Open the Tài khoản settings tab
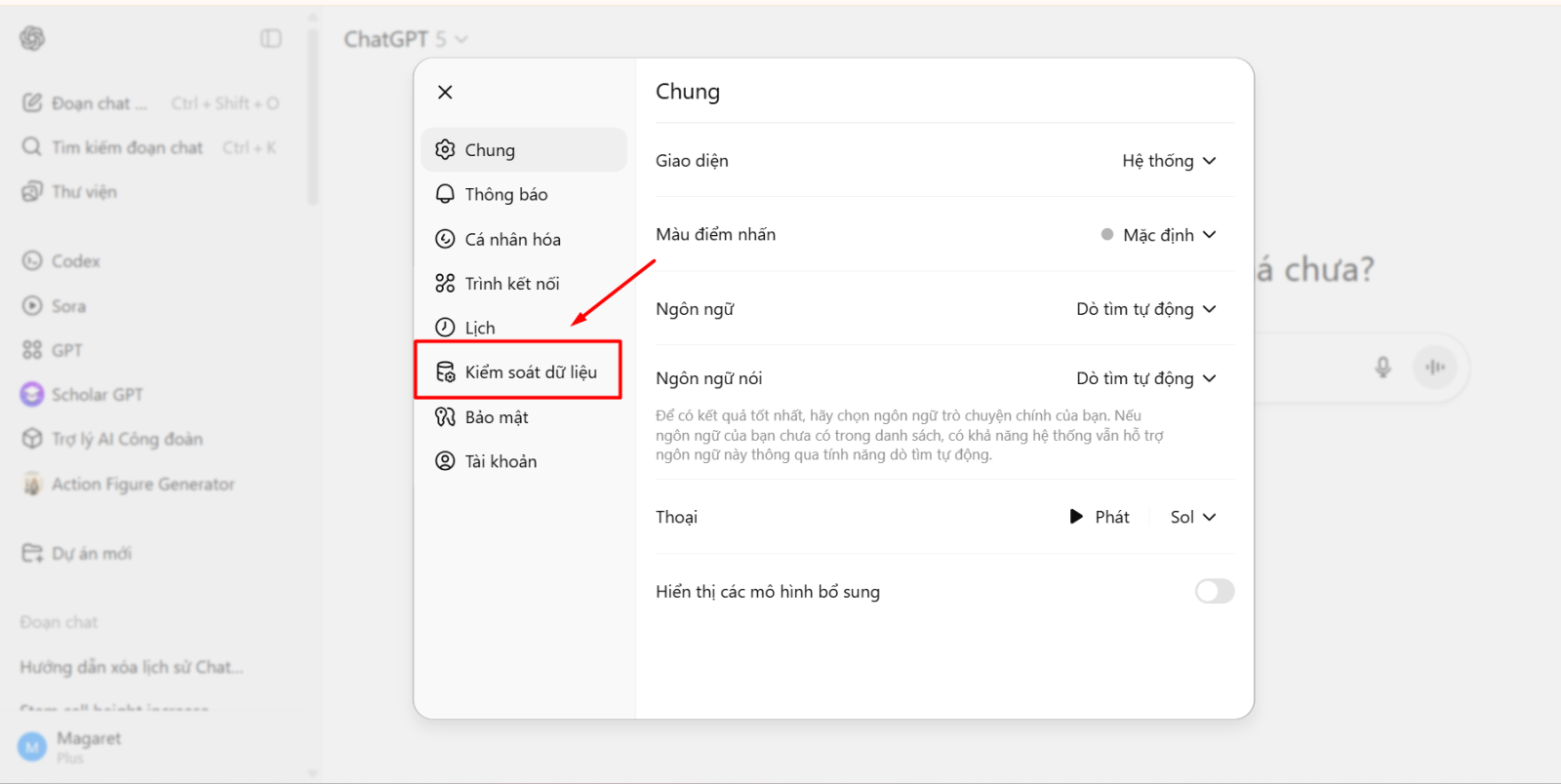The height and width of the screenshot is (784, 1561). [x=524, y=461]
